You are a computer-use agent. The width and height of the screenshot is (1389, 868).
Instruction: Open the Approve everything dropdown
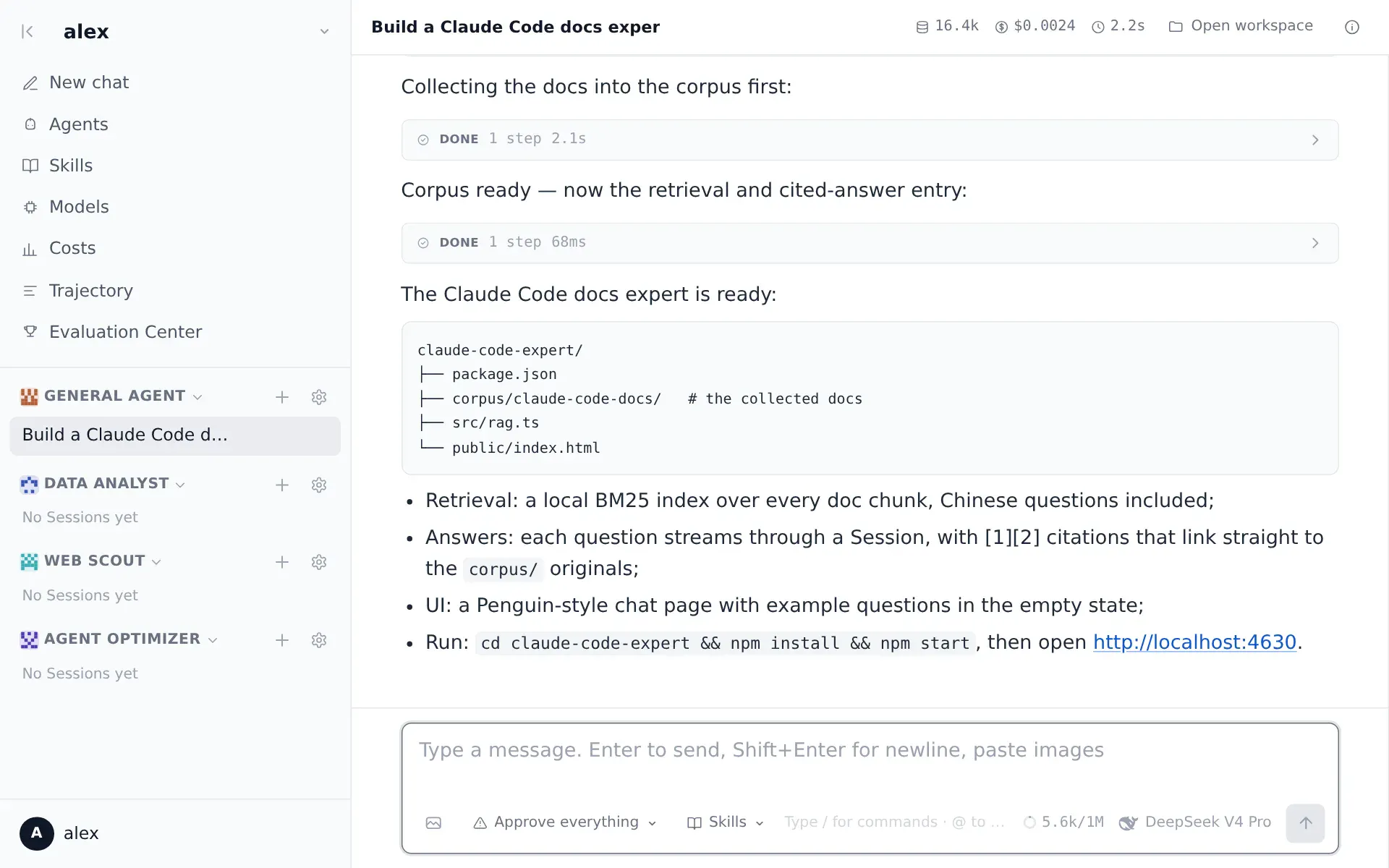click(565, 822)
